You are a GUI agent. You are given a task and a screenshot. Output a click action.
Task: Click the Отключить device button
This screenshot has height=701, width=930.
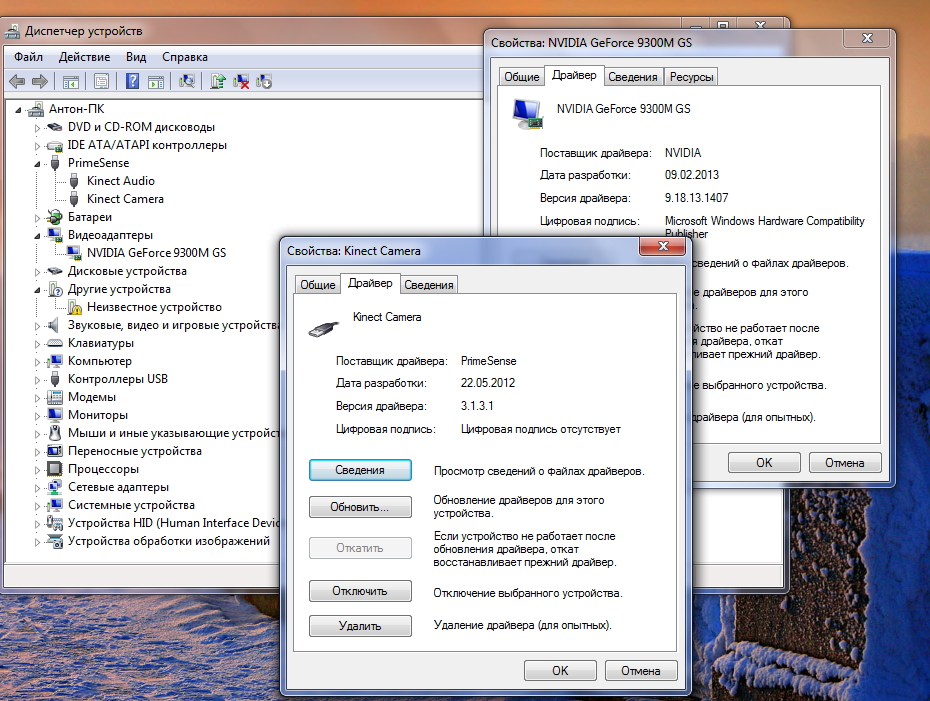360,591
